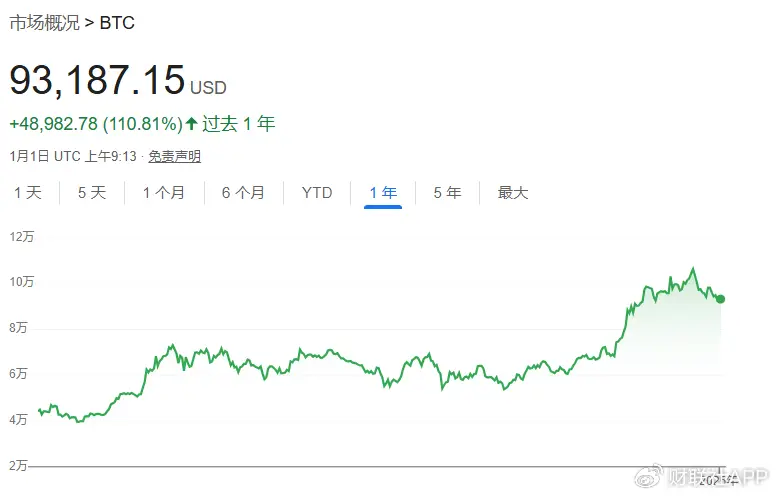This screenshot has height=496, width=776.
Task: Click the 8万 axis label
Action: (x=18, y=328)
